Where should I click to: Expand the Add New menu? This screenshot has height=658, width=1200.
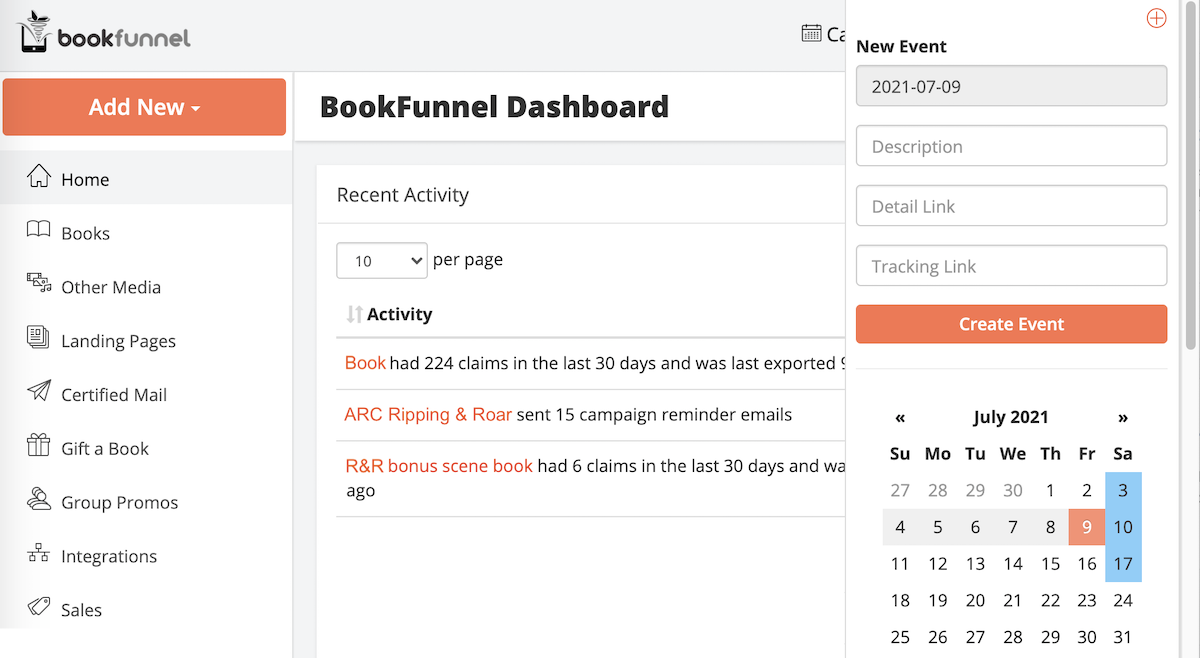tap(144, 106)
